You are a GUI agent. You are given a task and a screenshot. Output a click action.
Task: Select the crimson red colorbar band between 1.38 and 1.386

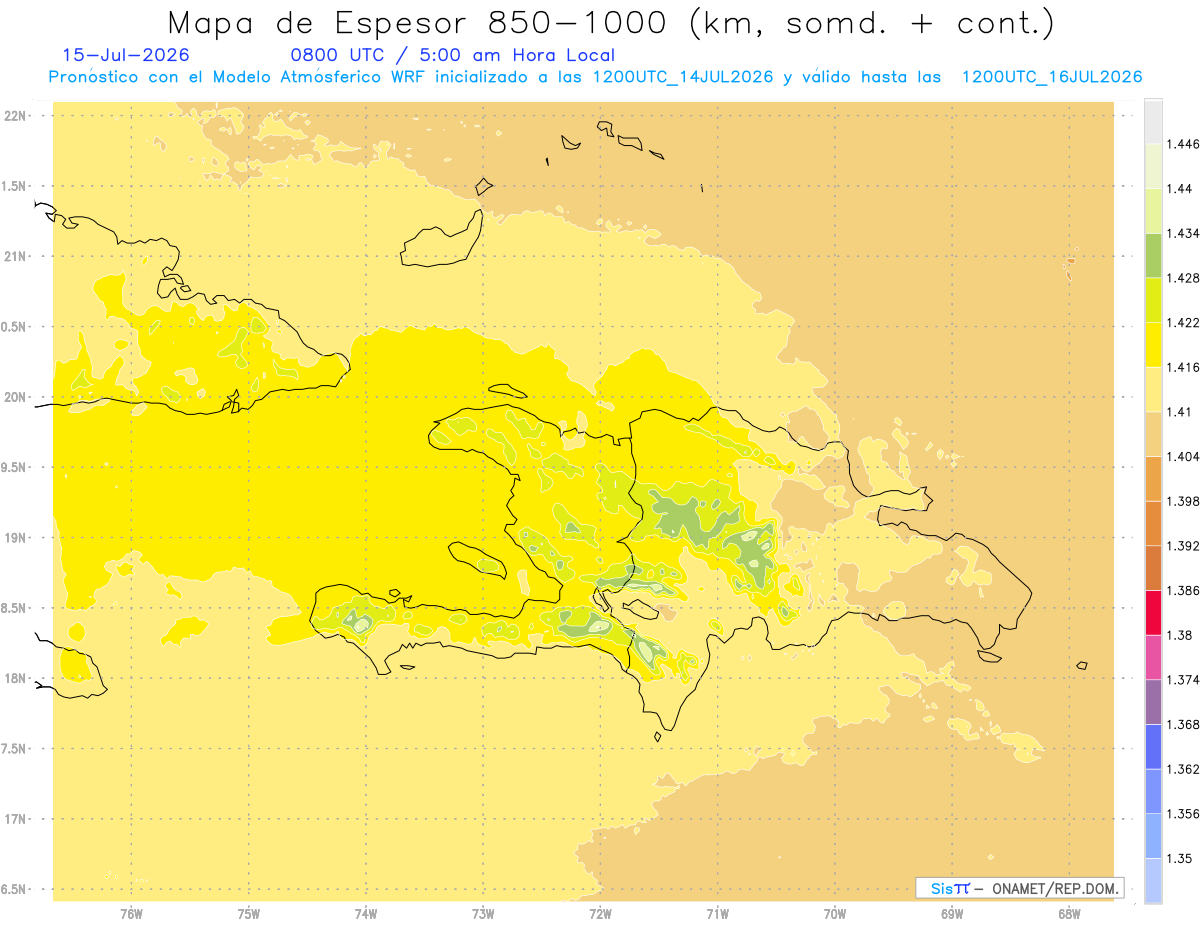(x=1153, y=612)
